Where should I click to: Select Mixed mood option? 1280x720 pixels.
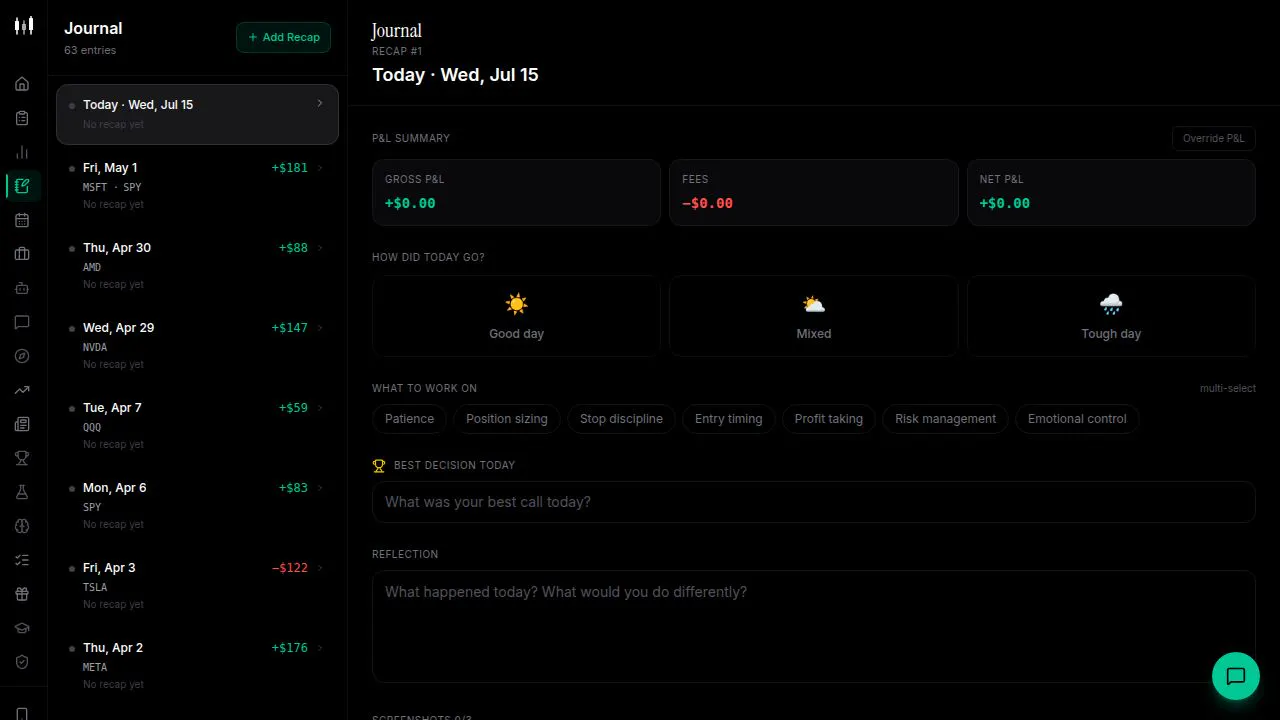[x=814, y=316]
